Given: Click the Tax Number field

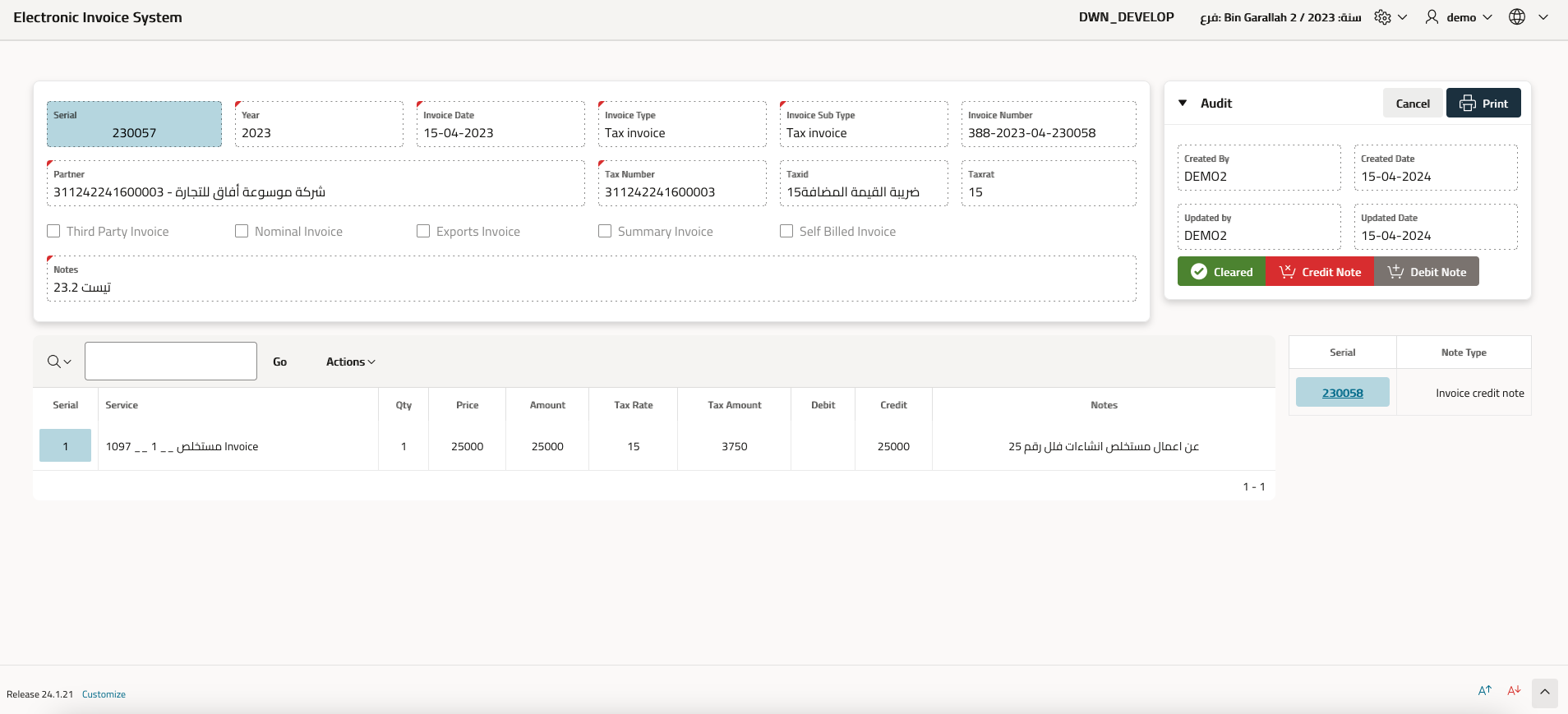Looking at the screenshot, I should point(682,183).
